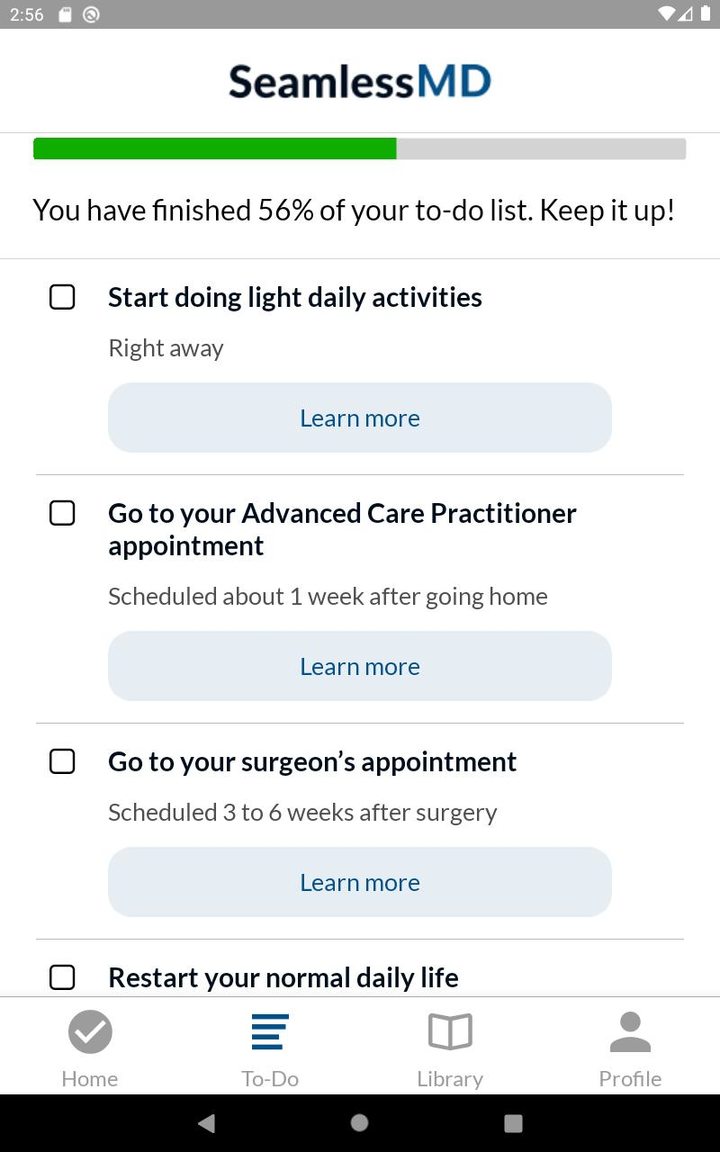Screen dimensions: 720x1152
Task: Learn more about light daily activities
Action: point(360,418)
